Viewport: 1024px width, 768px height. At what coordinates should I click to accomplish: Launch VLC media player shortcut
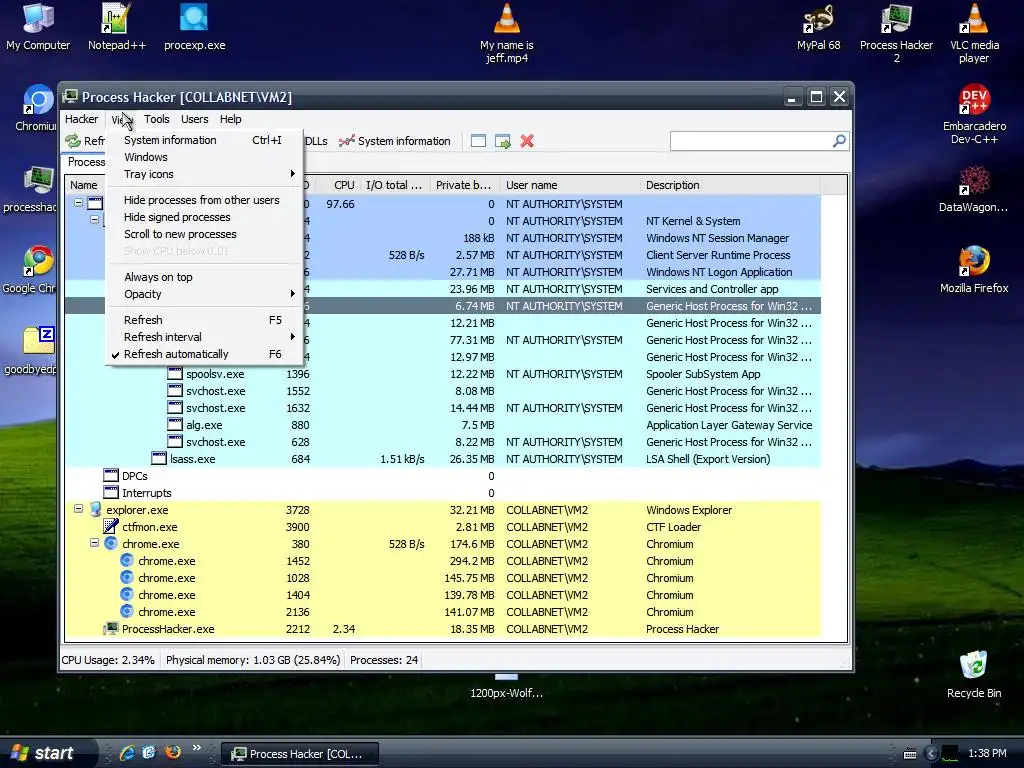tap(974, 33)
